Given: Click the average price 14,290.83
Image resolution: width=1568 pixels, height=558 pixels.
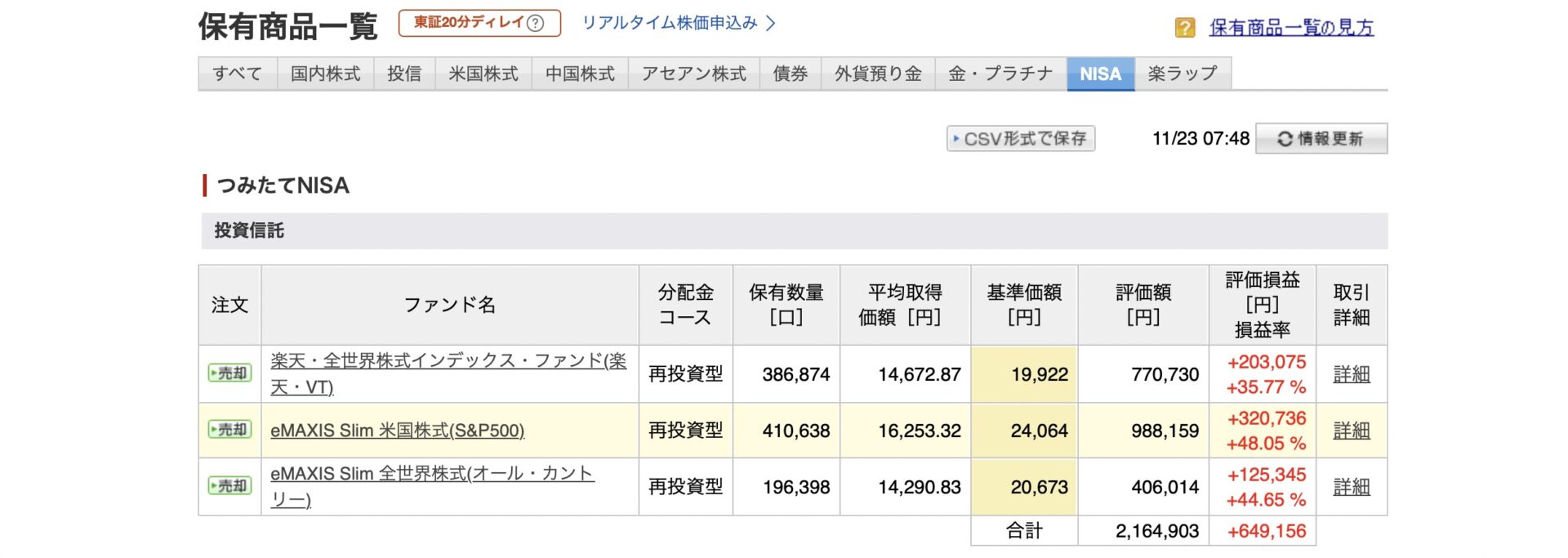Looking at the screenshot, I should (920, 487).
